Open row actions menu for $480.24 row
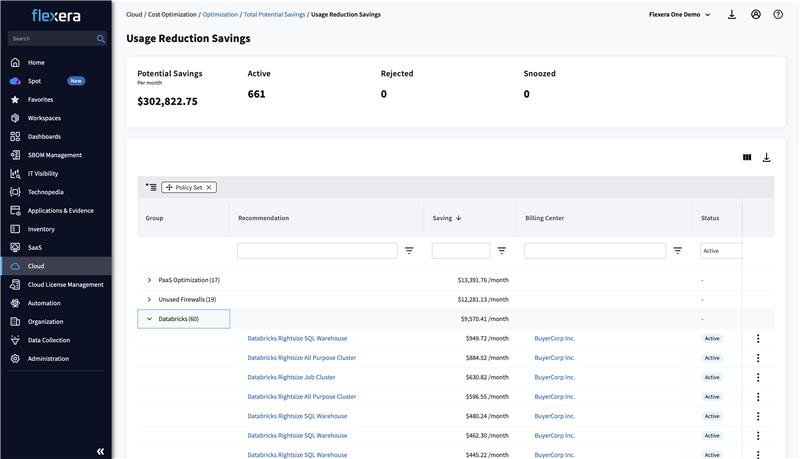This screenshot has height=459, width=800. [758, 416]
